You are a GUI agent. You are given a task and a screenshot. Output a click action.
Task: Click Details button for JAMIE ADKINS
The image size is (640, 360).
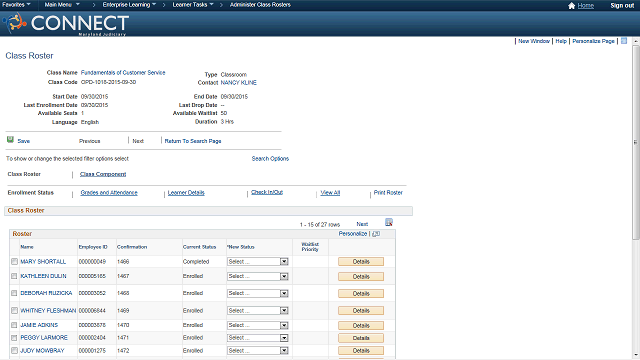[361, 326]
